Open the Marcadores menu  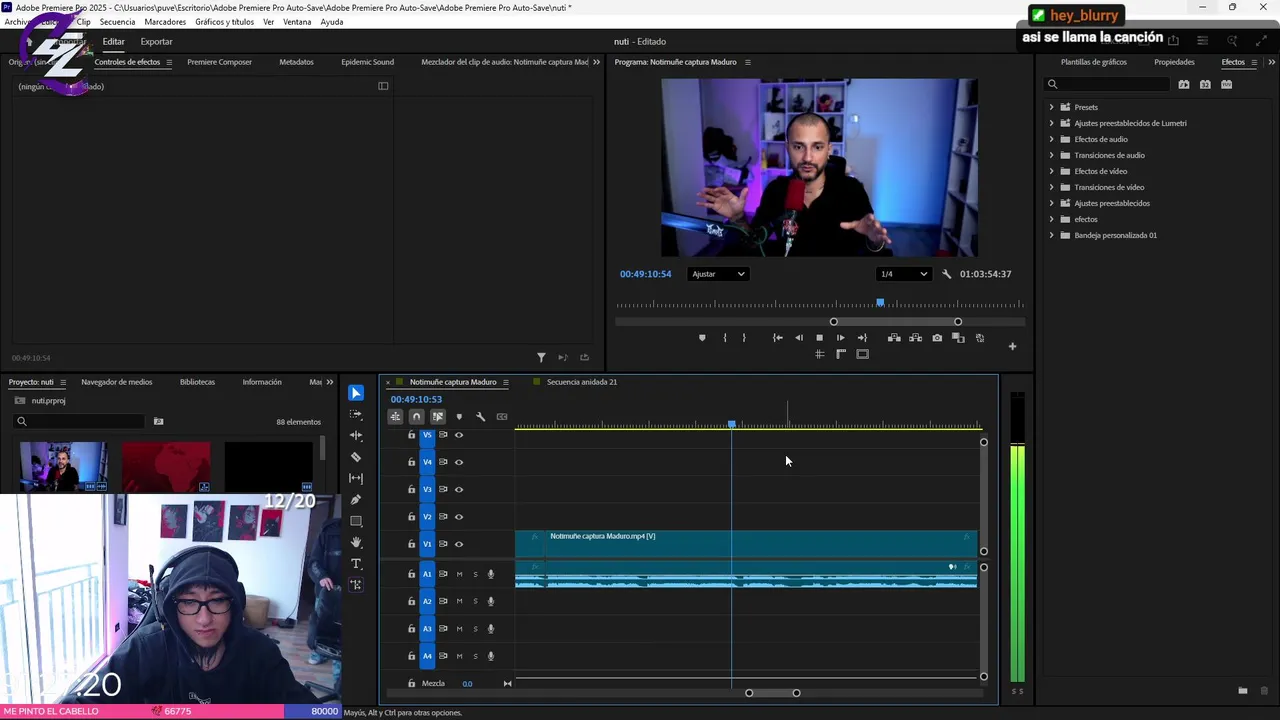[165, 22]
